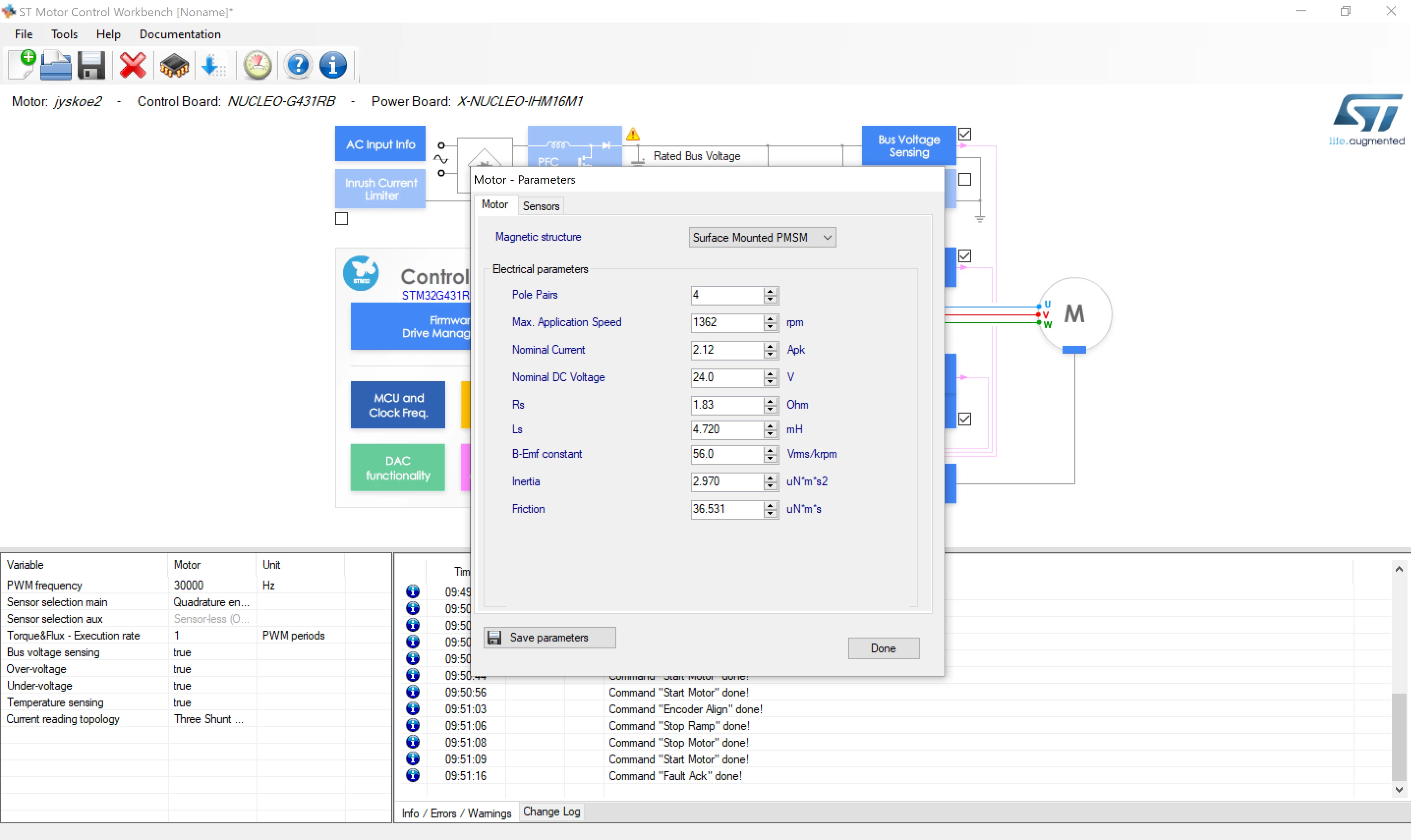This screenshot has width=1411, height=840.
Task: Click the Done button
Action: (883, 648)
